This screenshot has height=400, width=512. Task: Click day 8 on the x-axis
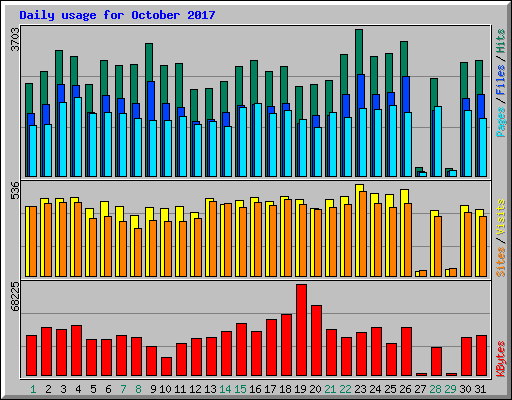pos(138,389)
